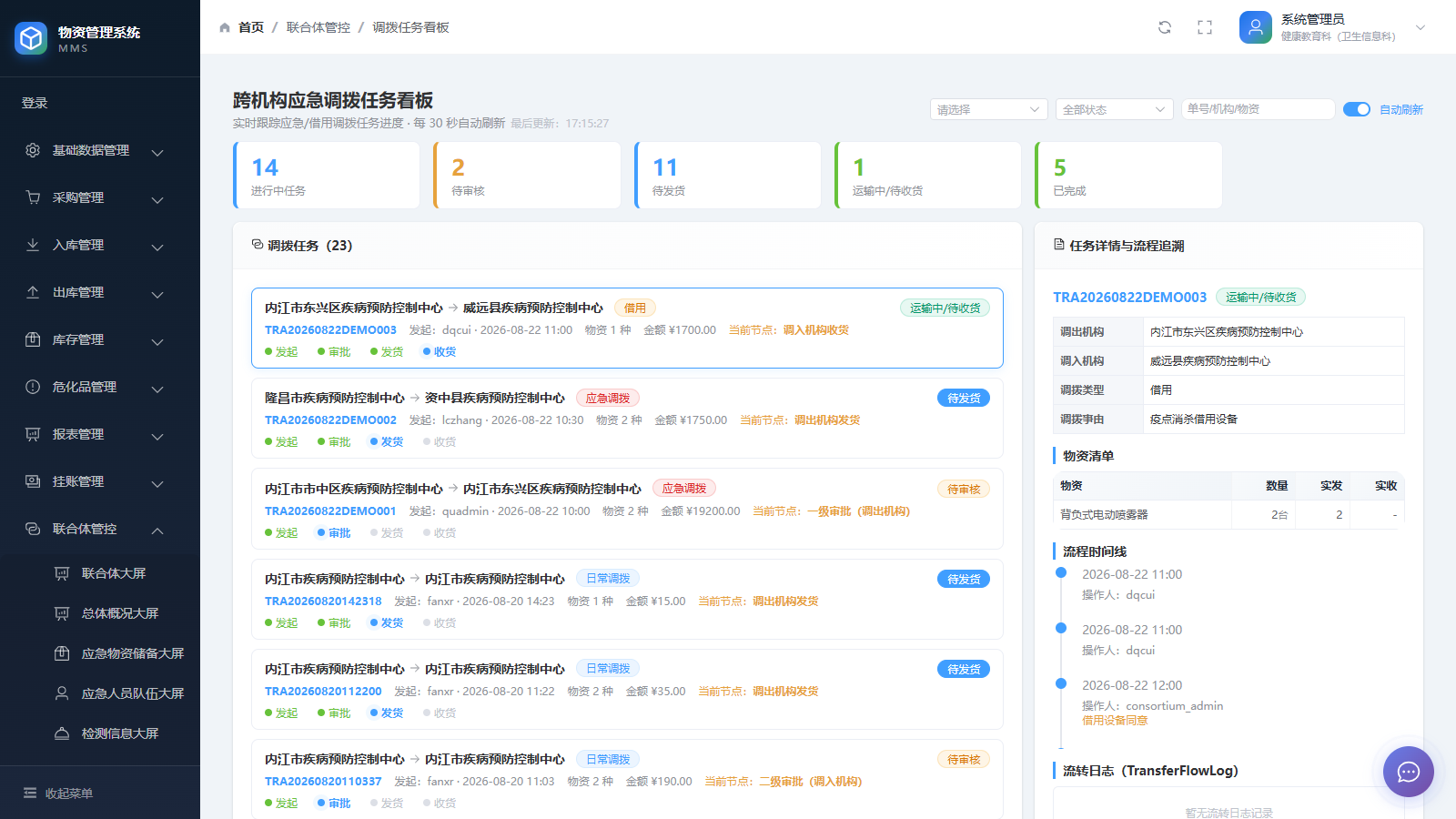Open task link TRA20260822DEMO003 in list
This screenshot has width=1456, height=819.
pyautogui.click(x=330, y=329)
